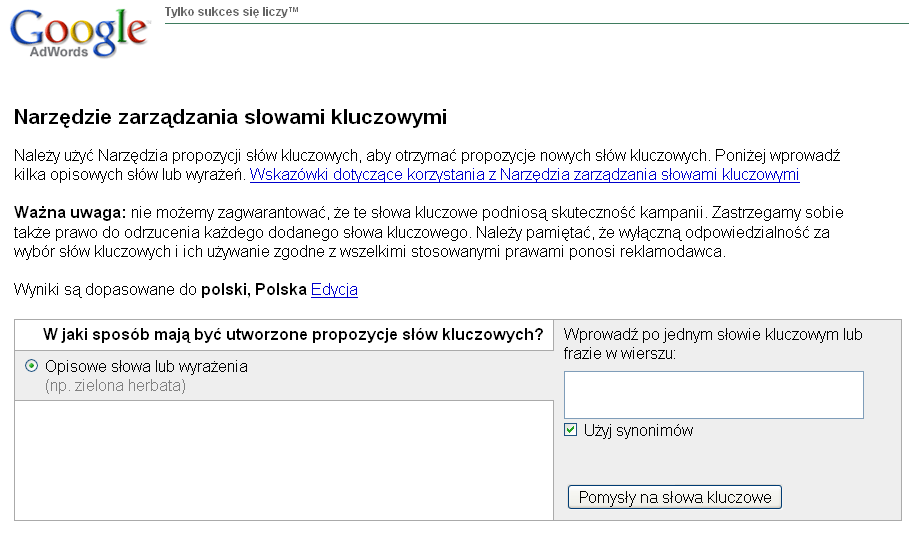Click the Wprowadź po jednym słowie kluczowym label
The image size is (918, 543).
tap(713, 344)
